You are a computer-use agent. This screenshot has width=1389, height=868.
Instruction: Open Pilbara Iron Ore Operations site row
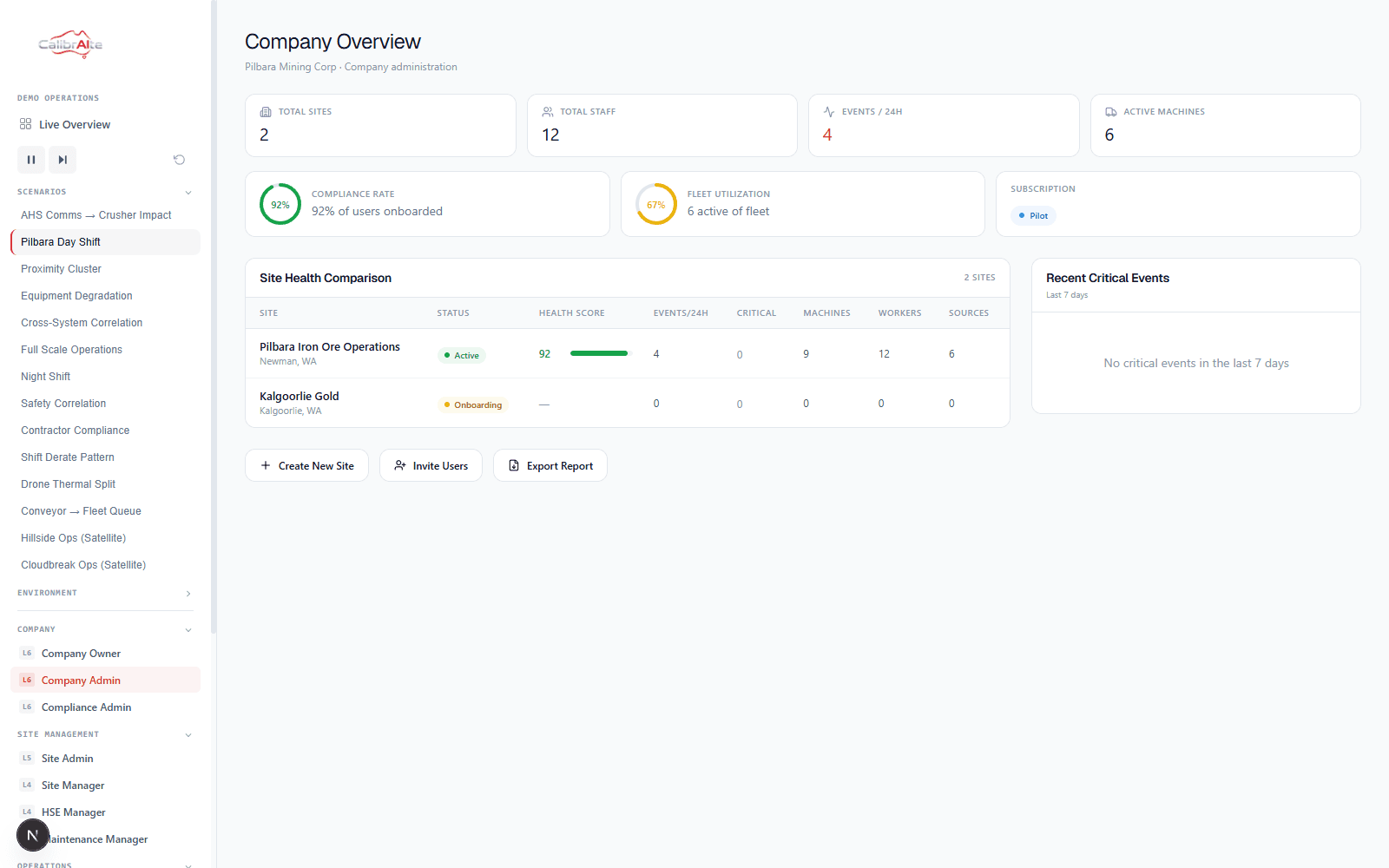pos(628,353)
